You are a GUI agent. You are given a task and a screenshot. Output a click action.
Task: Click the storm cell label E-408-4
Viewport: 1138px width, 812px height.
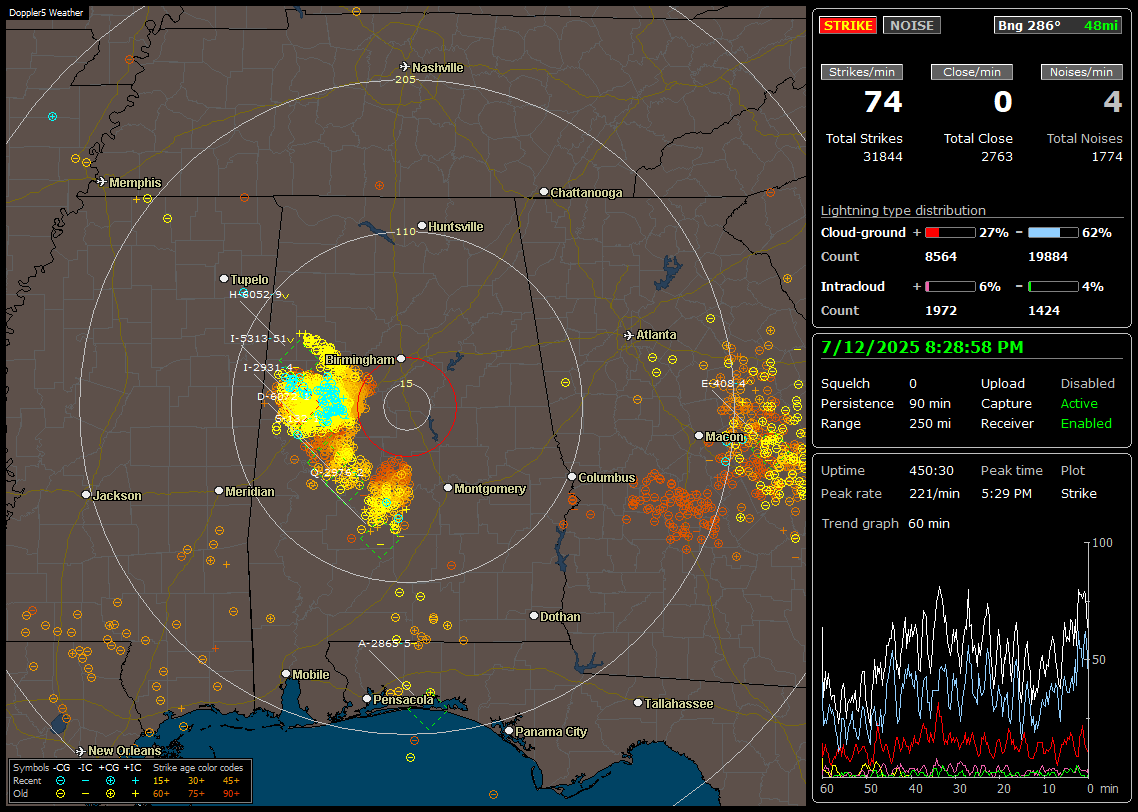pyautogui.click(x=723, y=383)
